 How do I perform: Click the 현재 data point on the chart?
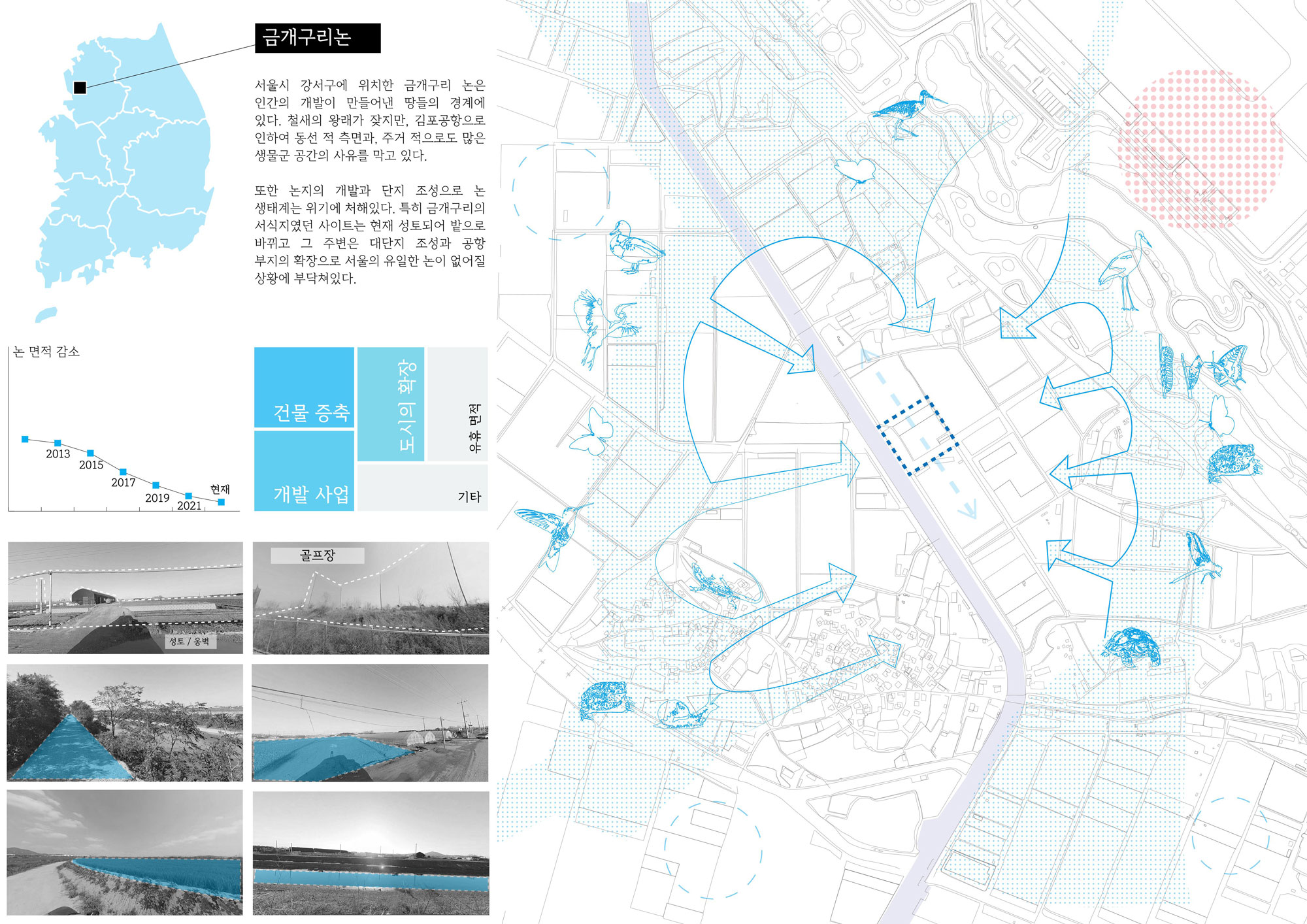coord(221,502)
